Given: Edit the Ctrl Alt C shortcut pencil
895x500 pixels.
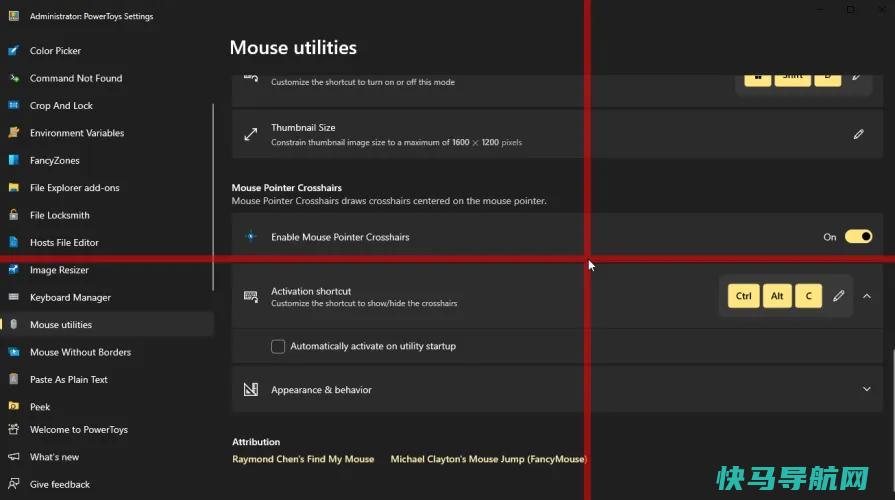Looking at the screenshot, I should [x=838, y=296].
